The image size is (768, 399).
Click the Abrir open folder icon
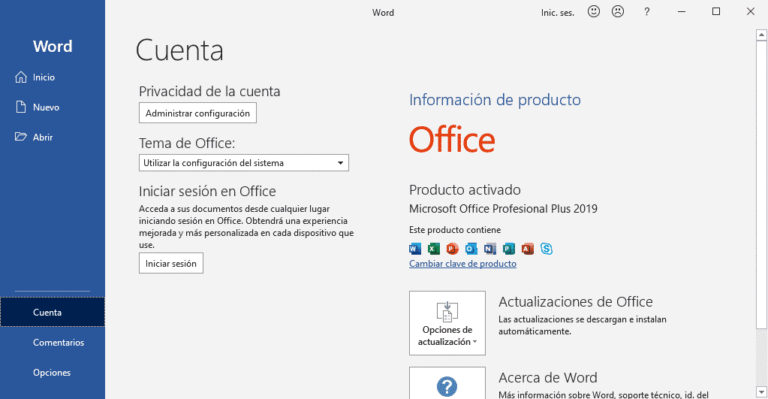[x=21, y=137]
